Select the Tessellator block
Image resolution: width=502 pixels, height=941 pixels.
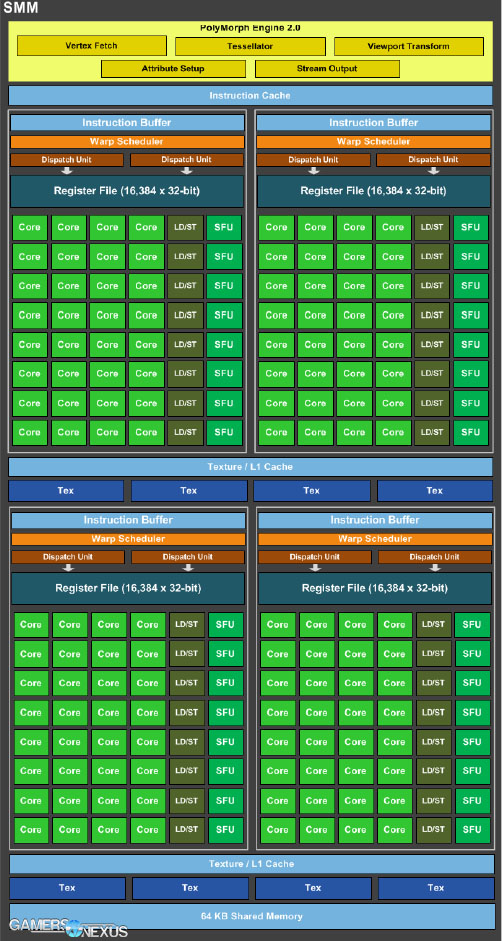pyautogui.click(x=250, y=46)
